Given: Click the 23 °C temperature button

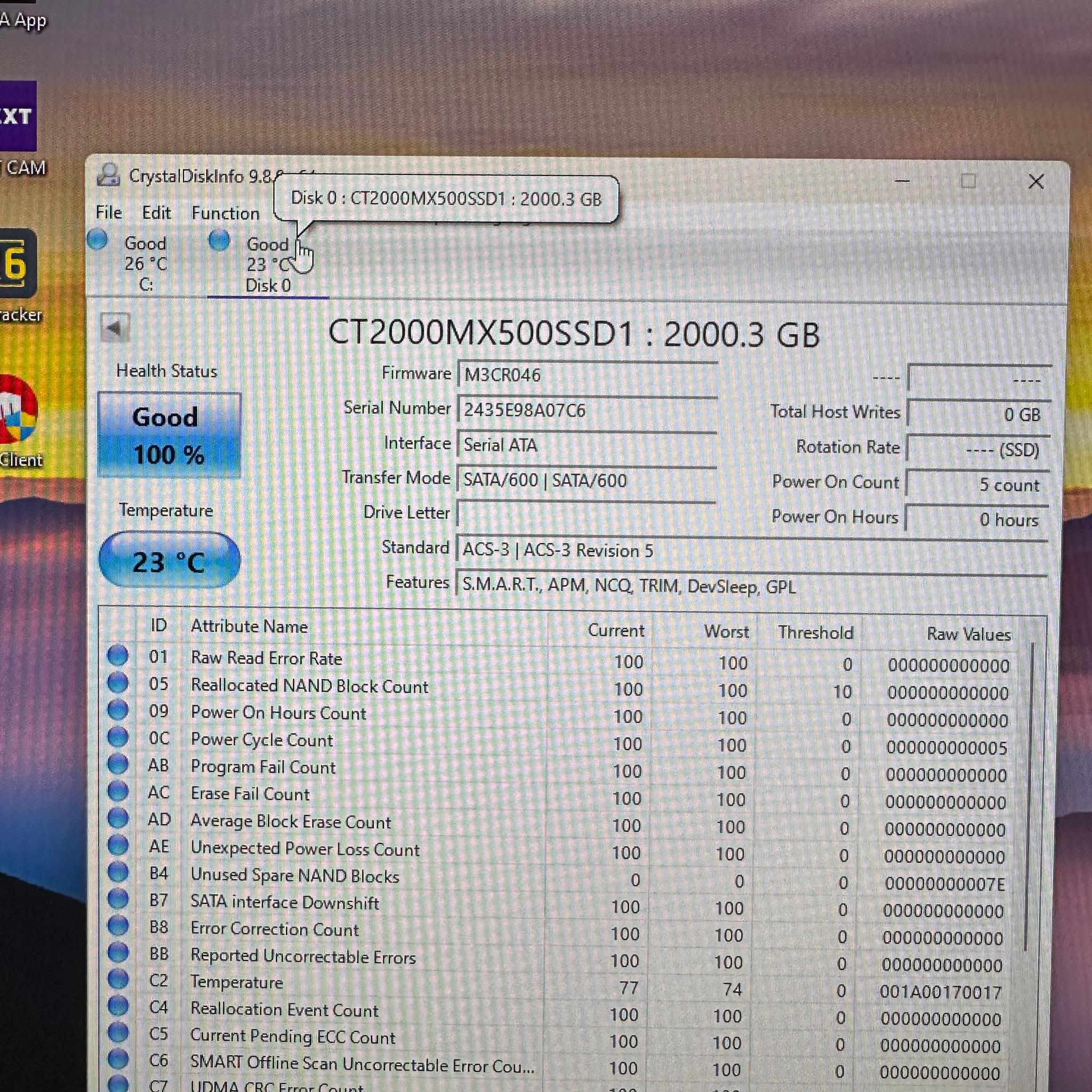Looking at the screenshot, I should (x=169, y=560).
